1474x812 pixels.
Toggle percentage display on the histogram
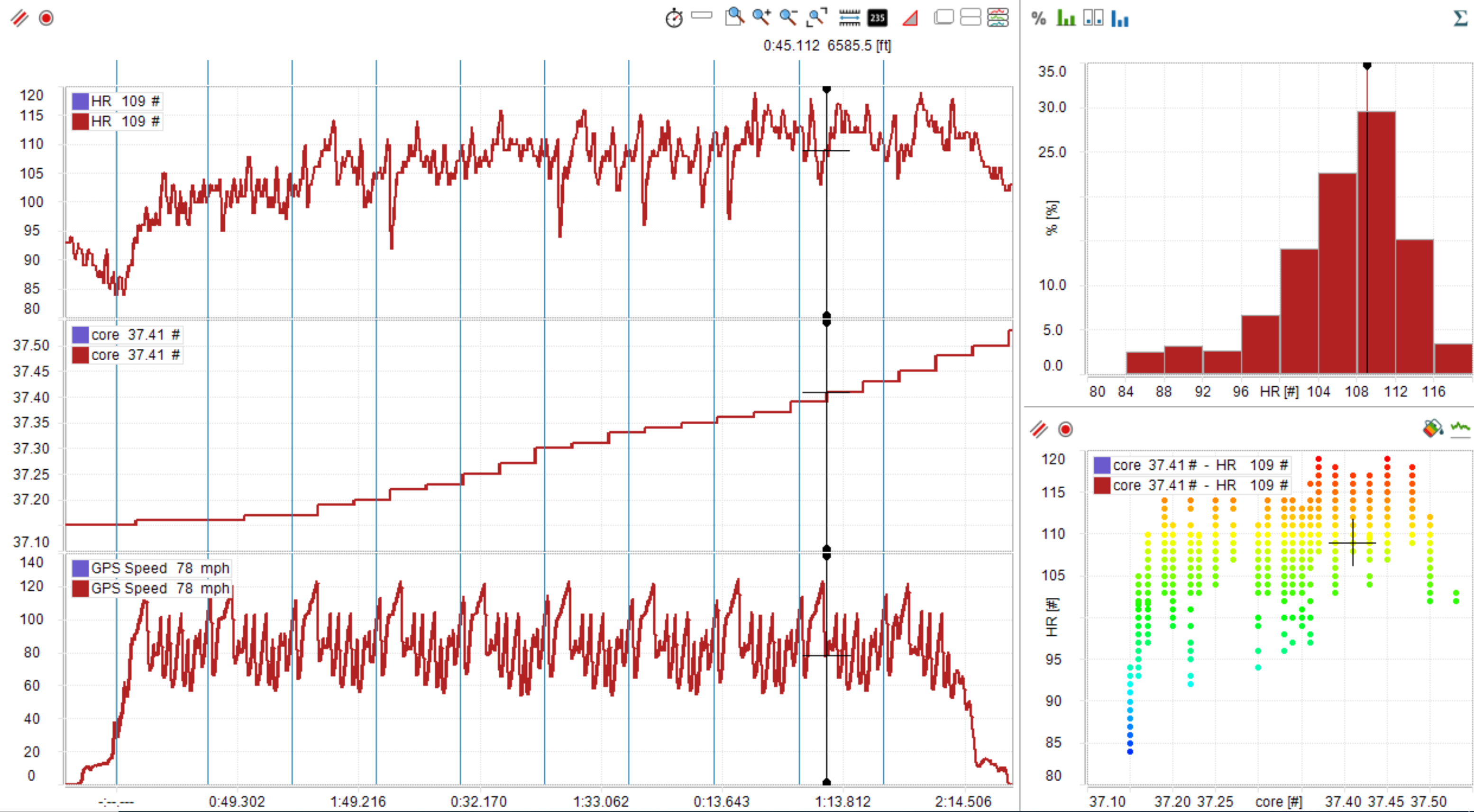(x=1039, y=18)
